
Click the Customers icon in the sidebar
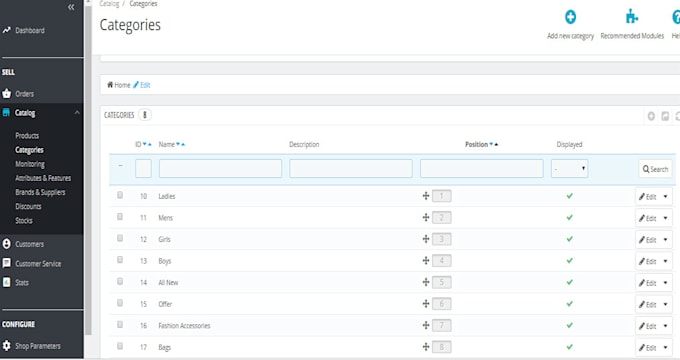[7, 244]
